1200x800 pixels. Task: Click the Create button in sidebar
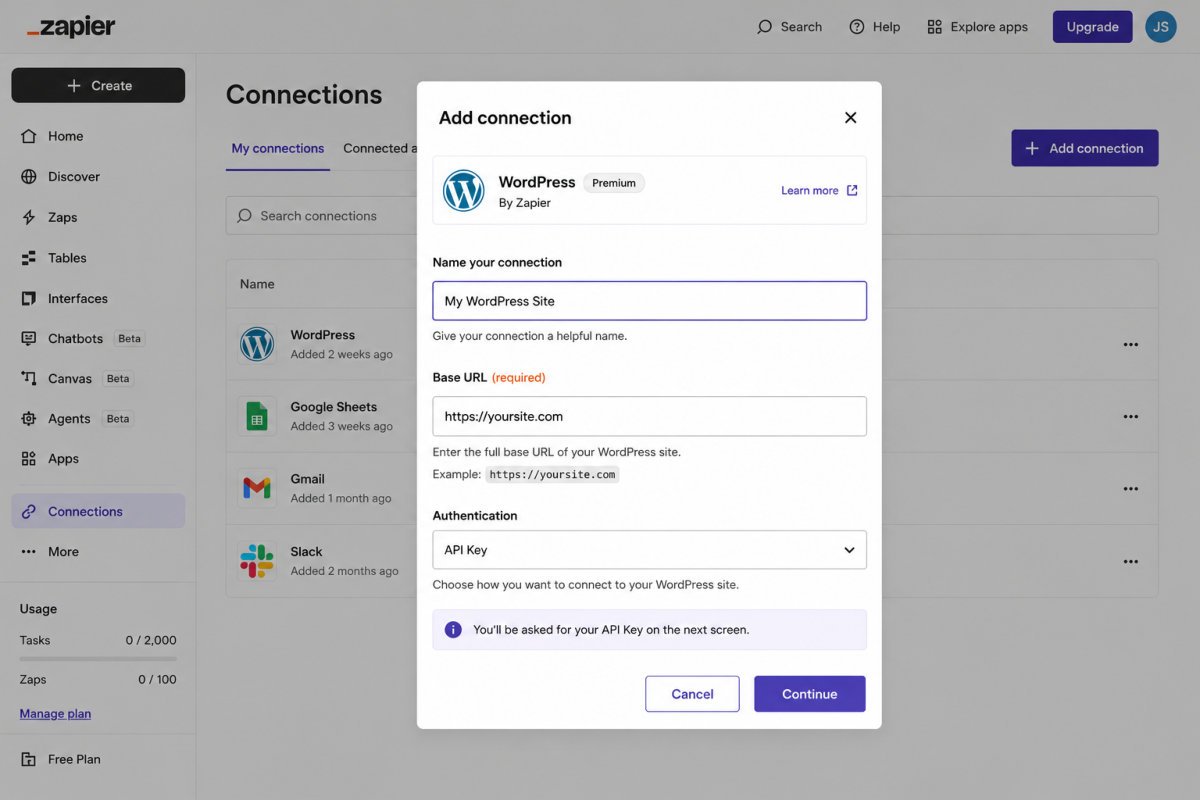click(98, 85)
